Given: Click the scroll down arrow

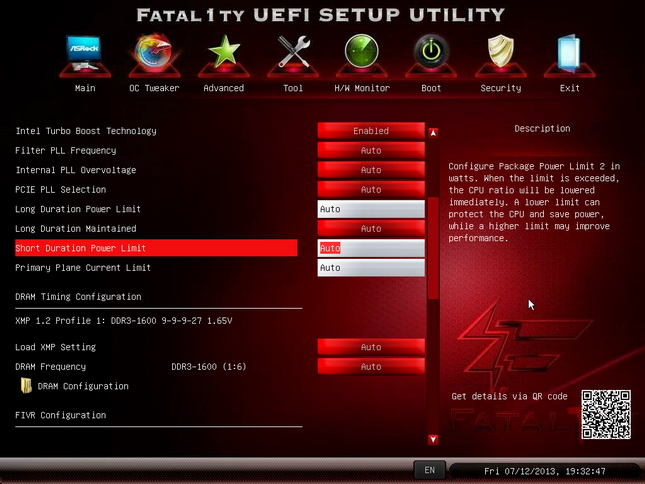Looking at the screenshot, I should pyautogui.click(x=433, y=440).
